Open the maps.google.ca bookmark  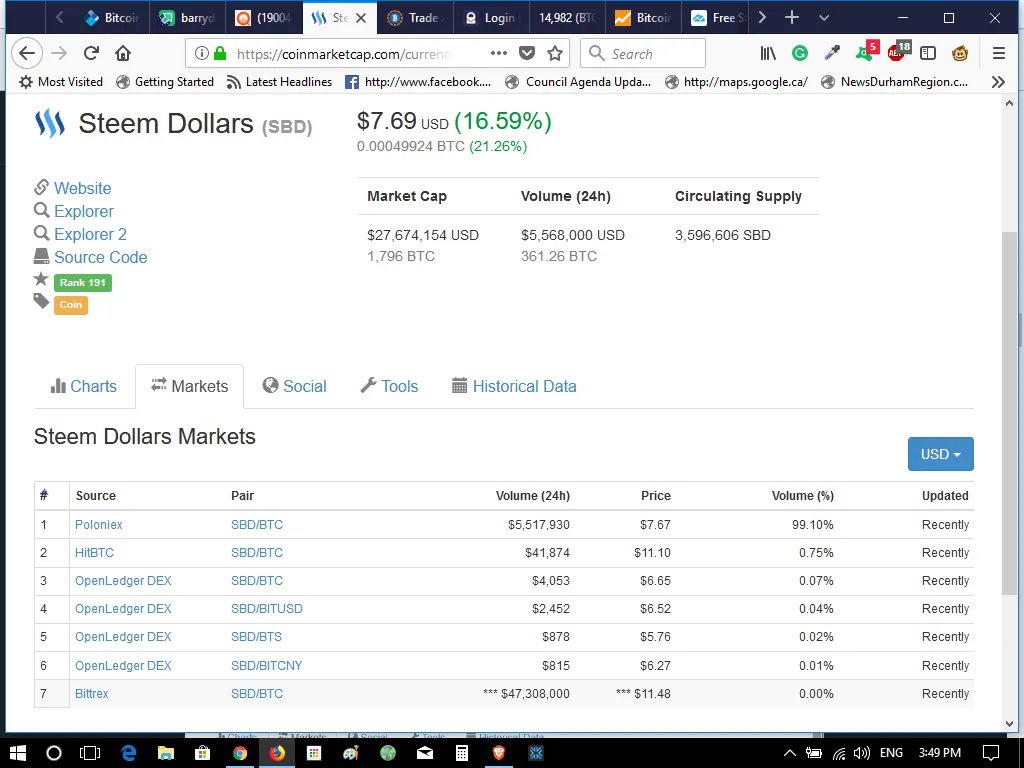[x=736, y=82]
